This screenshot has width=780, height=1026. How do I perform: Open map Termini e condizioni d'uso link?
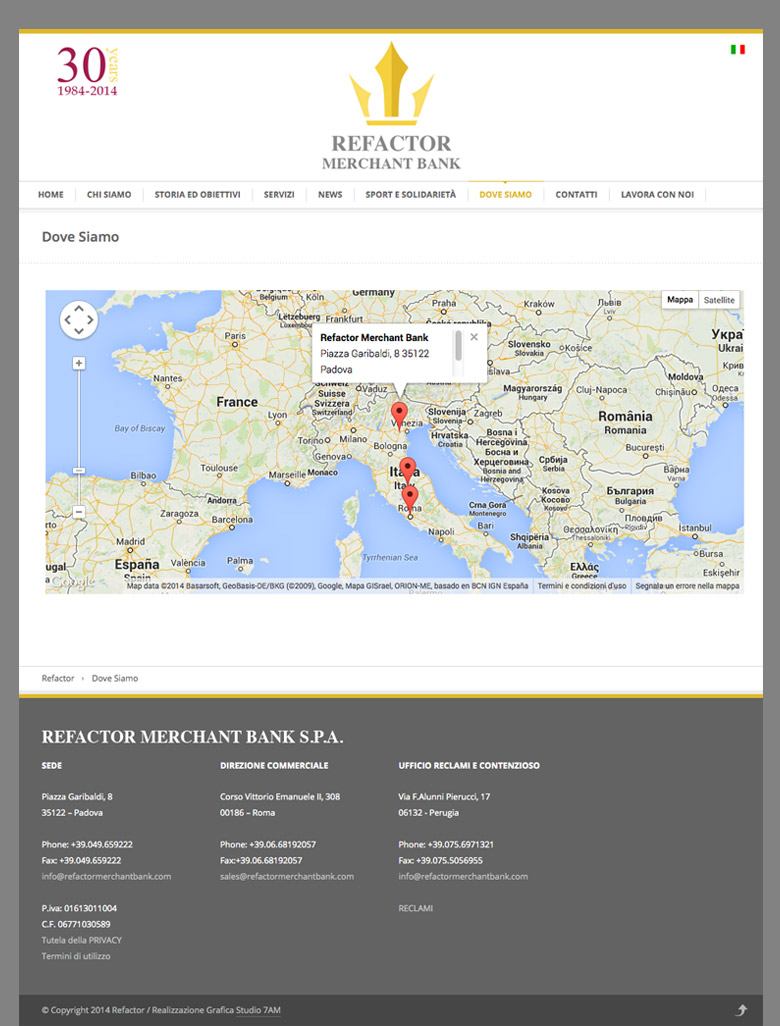[582, 586]
